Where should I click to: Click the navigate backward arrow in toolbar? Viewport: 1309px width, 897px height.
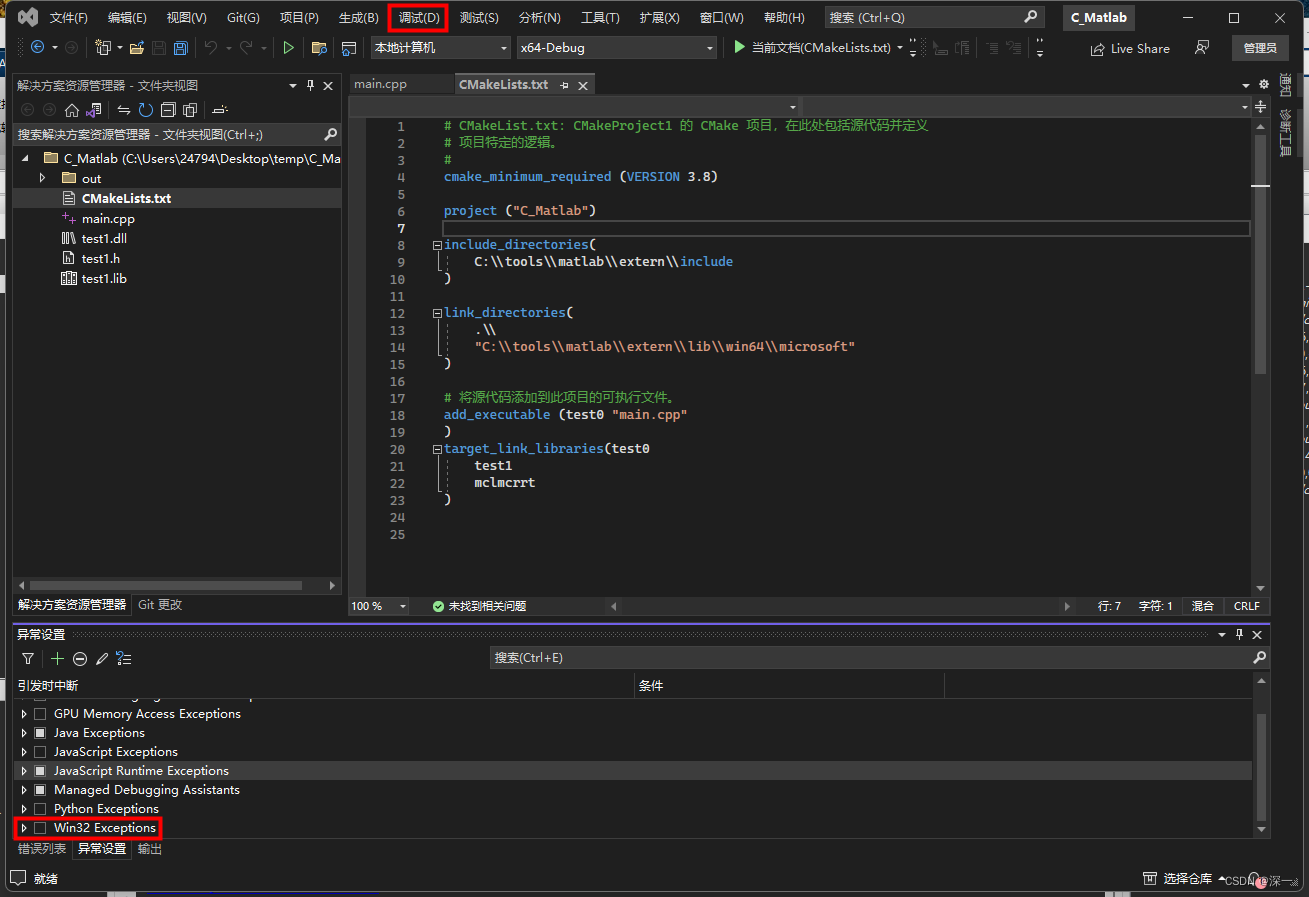pyautogui.click(x=37, y=47)
